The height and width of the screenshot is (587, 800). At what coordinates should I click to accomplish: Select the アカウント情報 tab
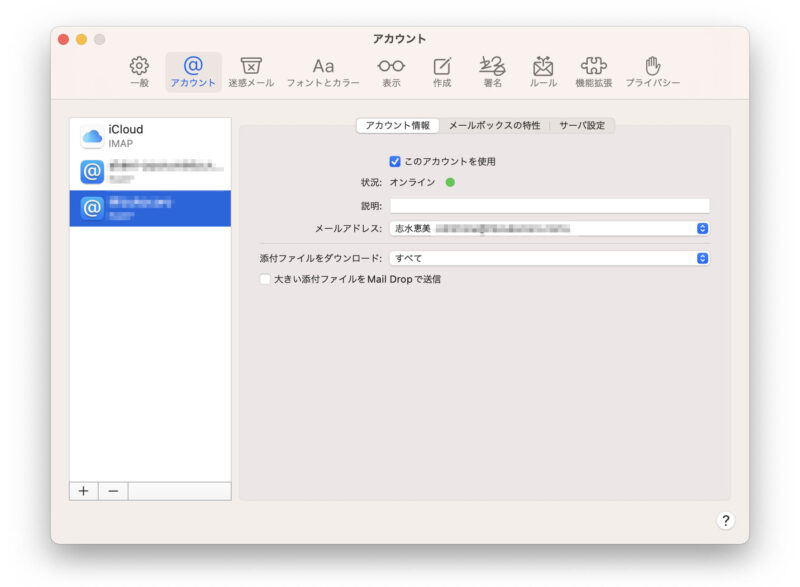pyautogui.click(x=397, y=126)
